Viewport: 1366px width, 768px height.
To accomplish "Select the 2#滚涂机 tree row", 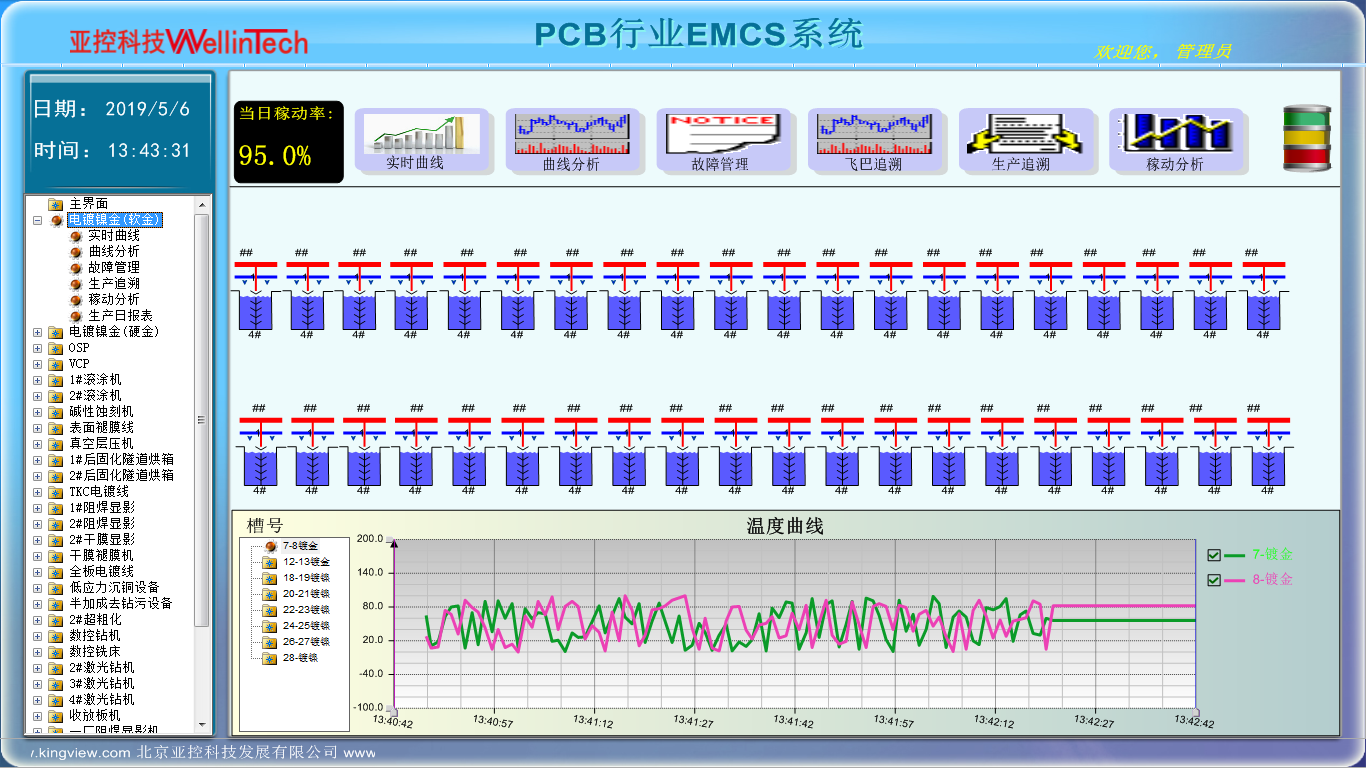I will [x=95, y=396].
